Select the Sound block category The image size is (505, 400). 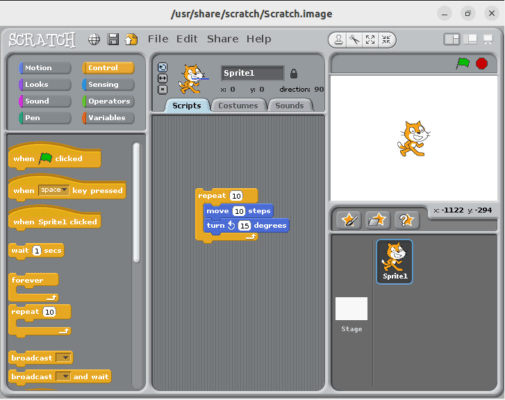click(45, 101)
